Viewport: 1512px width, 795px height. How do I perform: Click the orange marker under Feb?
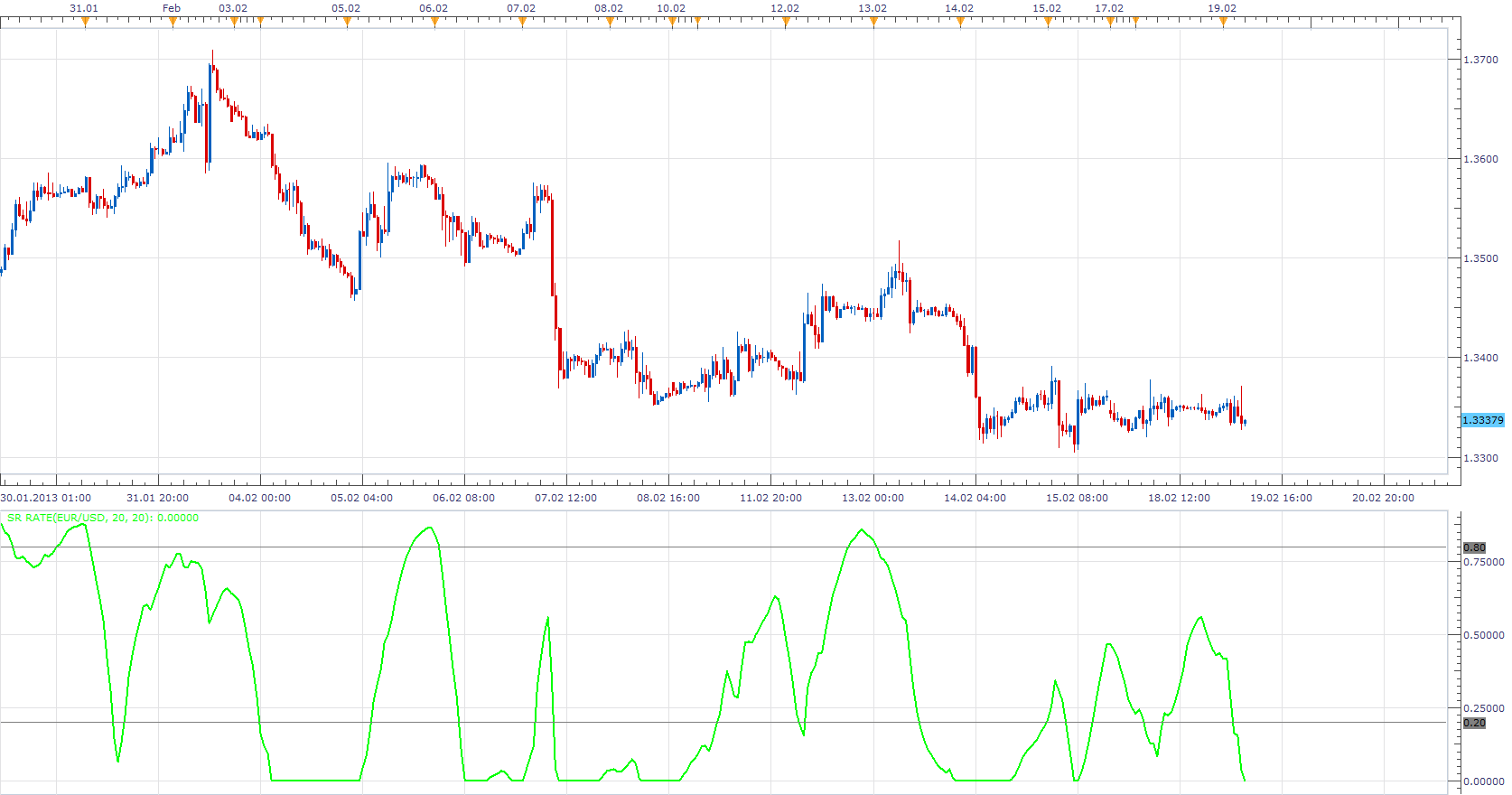[173, 23]
